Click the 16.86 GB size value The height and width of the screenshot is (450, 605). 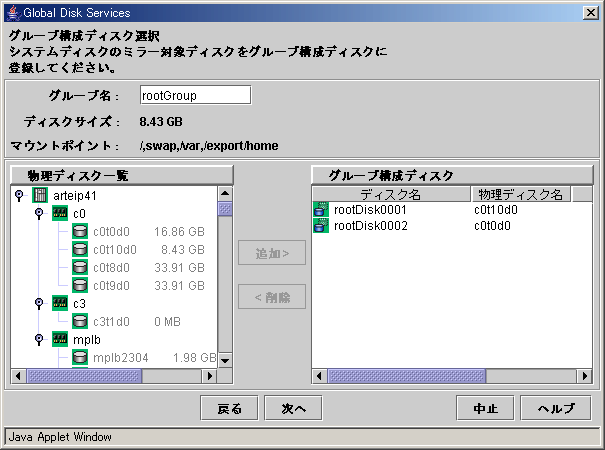(x=179, y=232)
